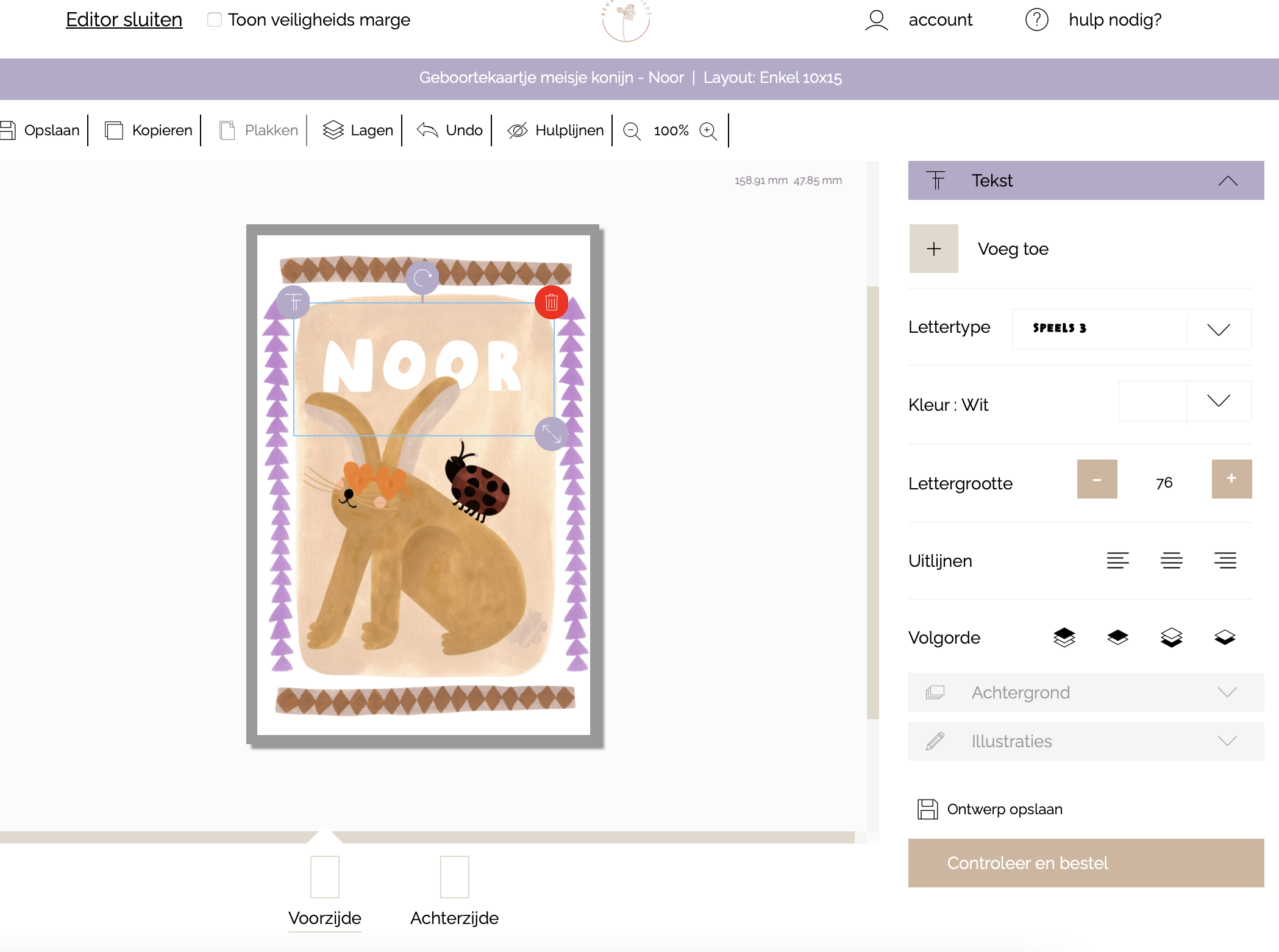Click the red trash delete icon
This screenshot has width=1279, height=952.
tap(551, 302)
